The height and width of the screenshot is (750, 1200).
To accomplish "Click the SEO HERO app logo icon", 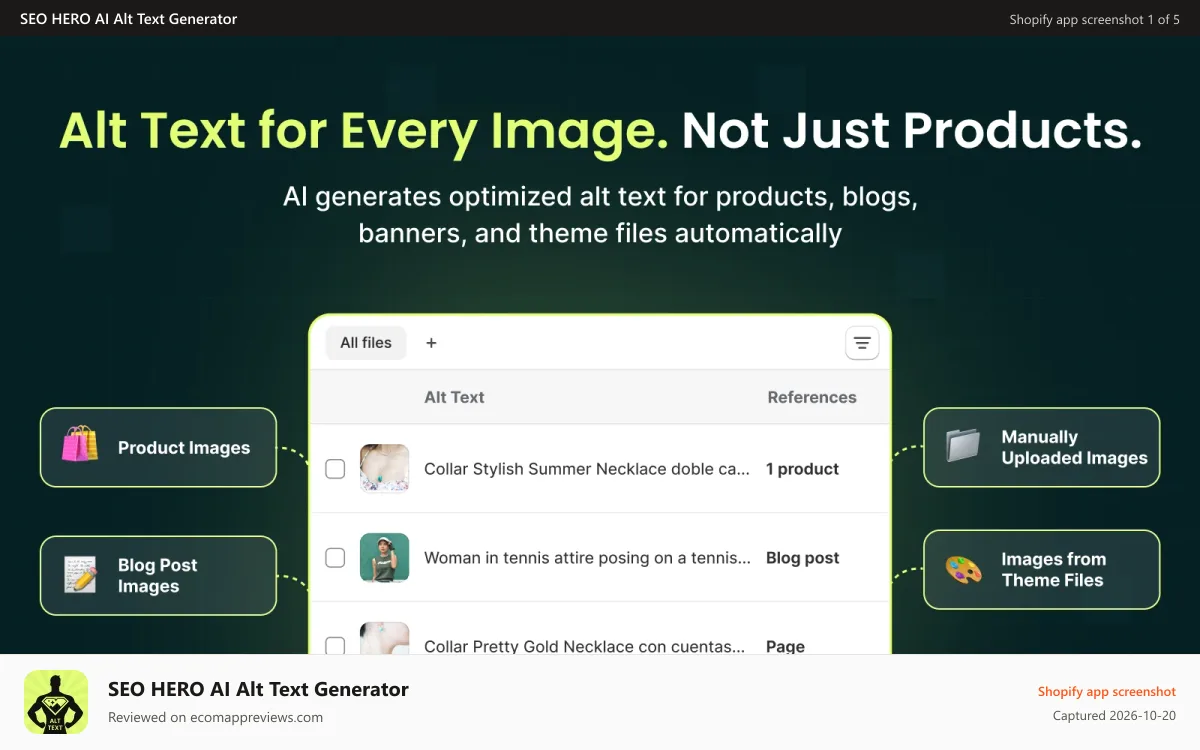I will click(56, 702).
